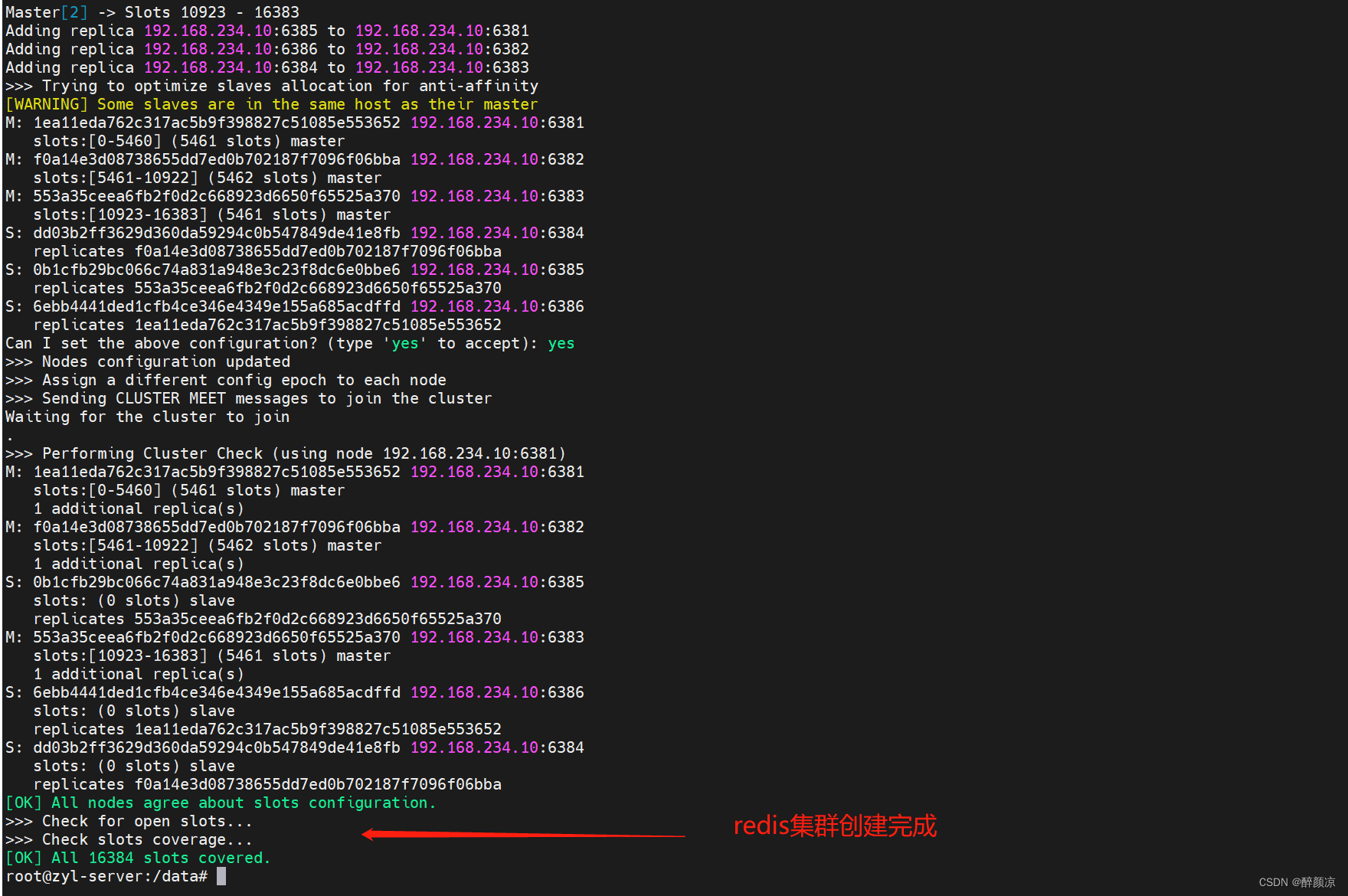Click the 'Check slots coverage...' line
The image size is (1348, 896).
(129, 839)
